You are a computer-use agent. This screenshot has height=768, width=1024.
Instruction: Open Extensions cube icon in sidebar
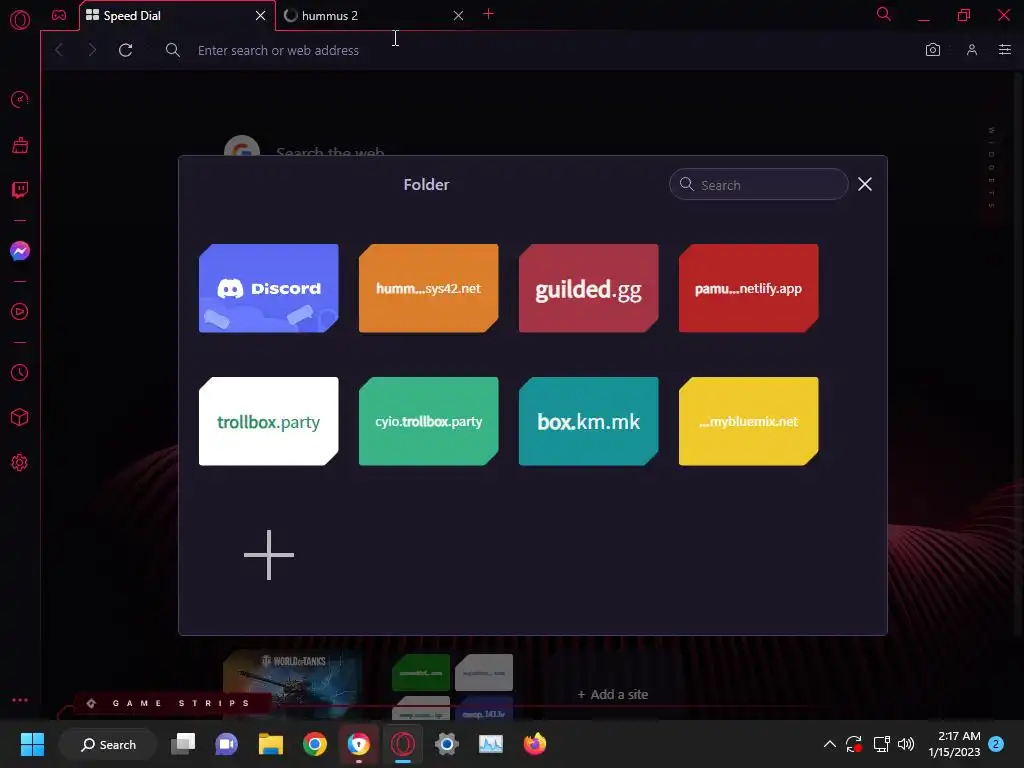[20, 417]
